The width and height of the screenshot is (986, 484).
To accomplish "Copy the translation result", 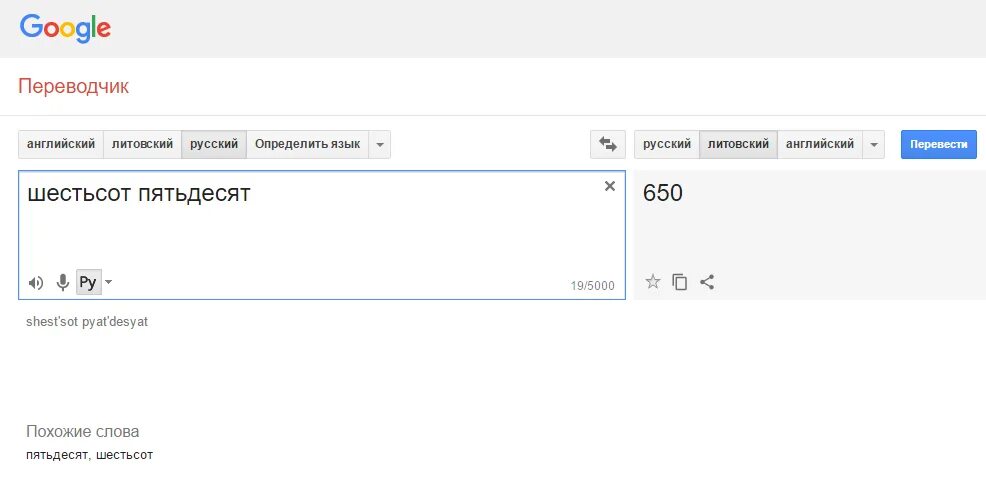I will [680, 282].
